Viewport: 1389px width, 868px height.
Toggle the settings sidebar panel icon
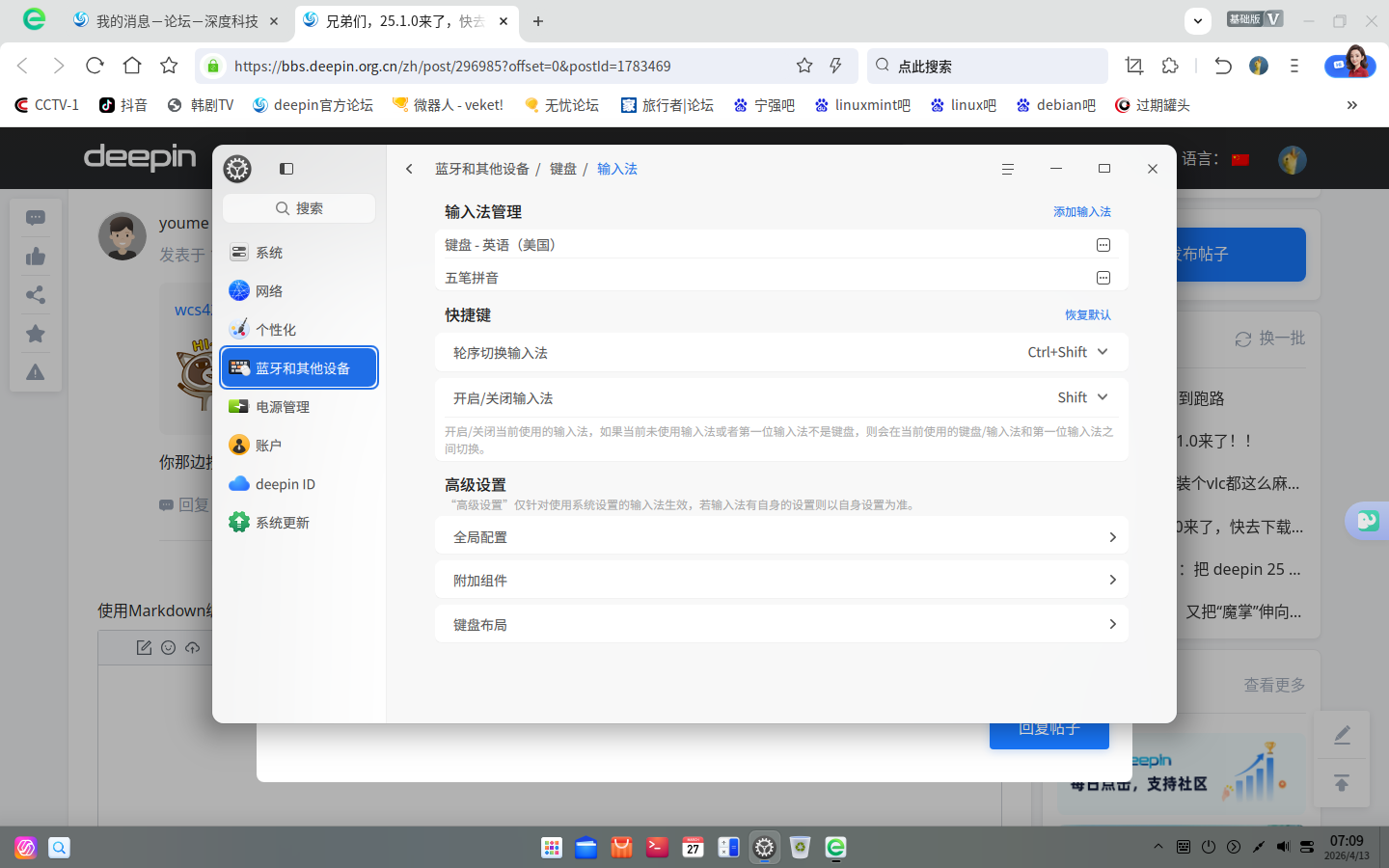click(286, 169)
